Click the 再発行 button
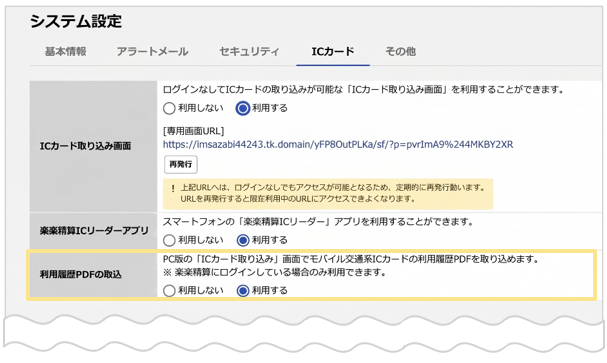 tap(181, 164)
